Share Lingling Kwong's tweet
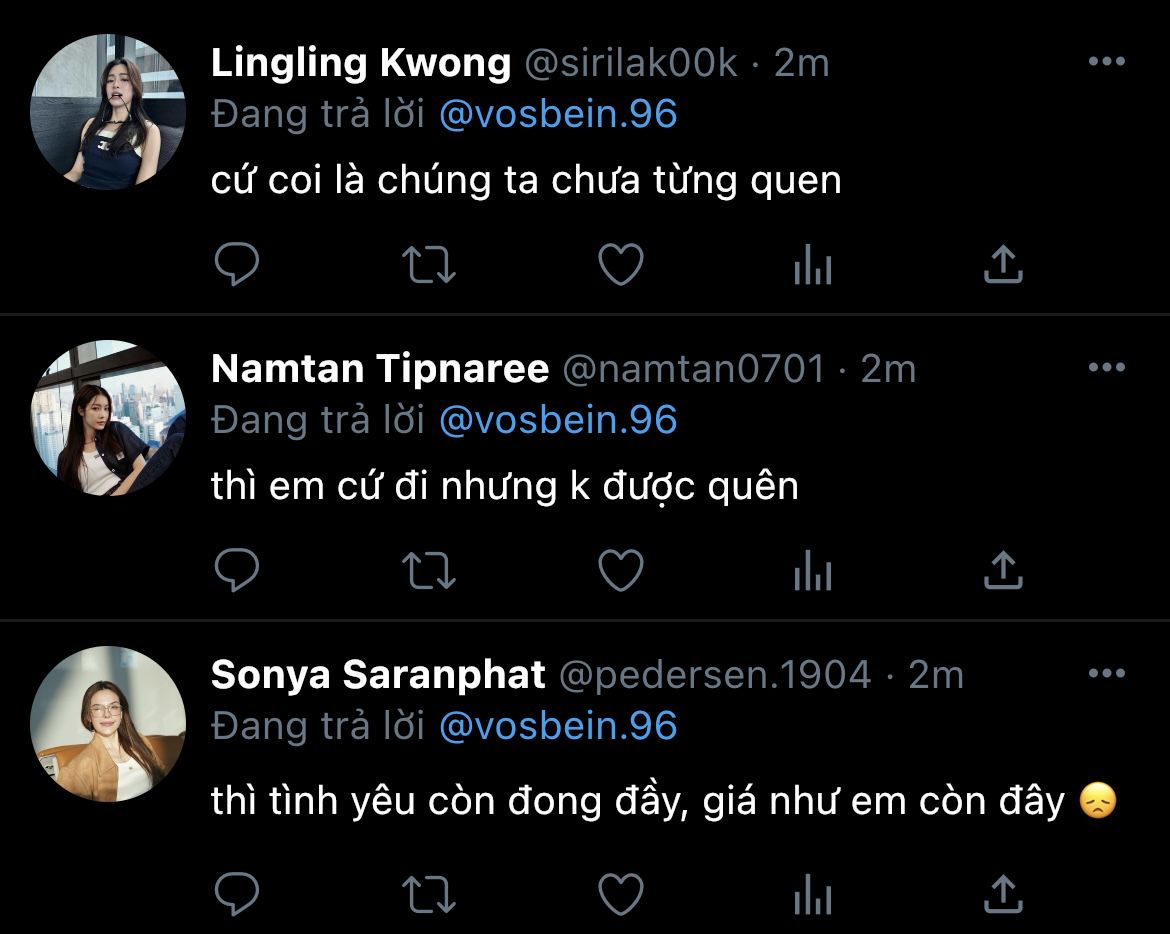 click(x=1003, y=264)
